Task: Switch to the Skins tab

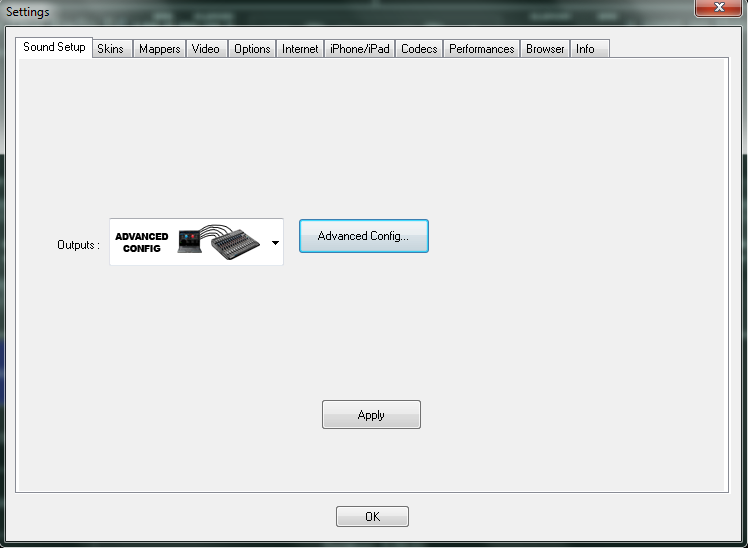Action: coord(112,49)
